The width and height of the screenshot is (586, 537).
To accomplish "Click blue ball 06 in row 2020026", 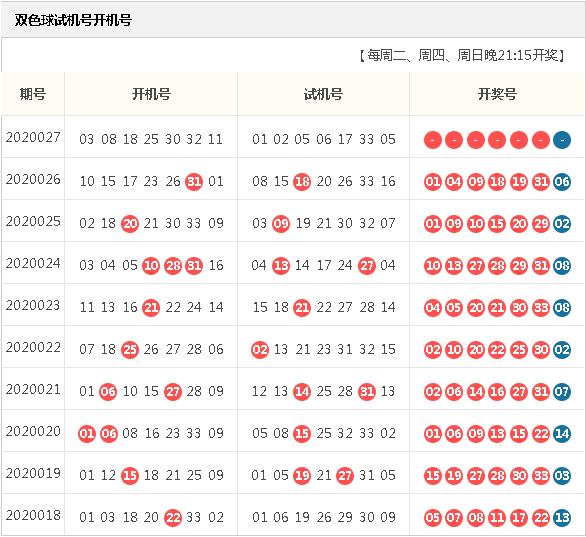I will coord(562,182).
